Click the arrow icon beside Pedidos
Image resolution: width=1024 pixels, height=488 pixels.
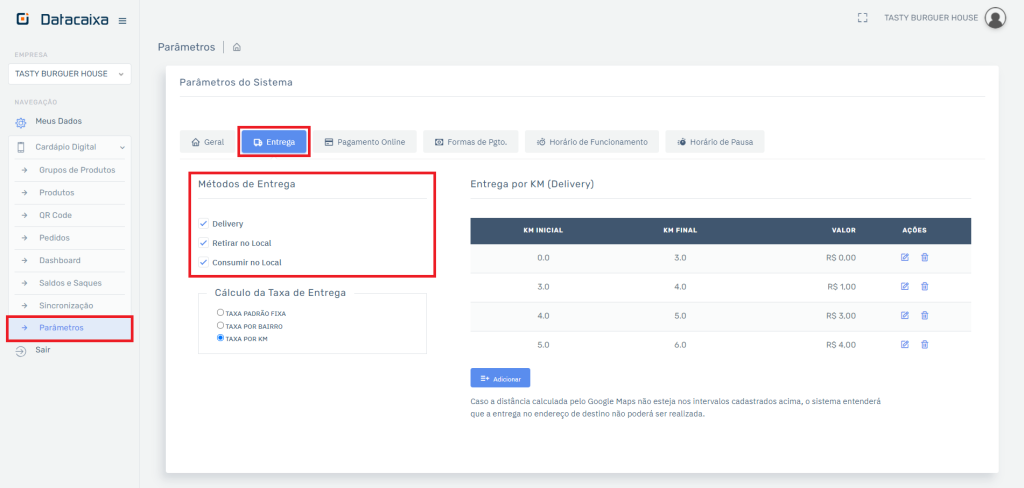(24, 238)
